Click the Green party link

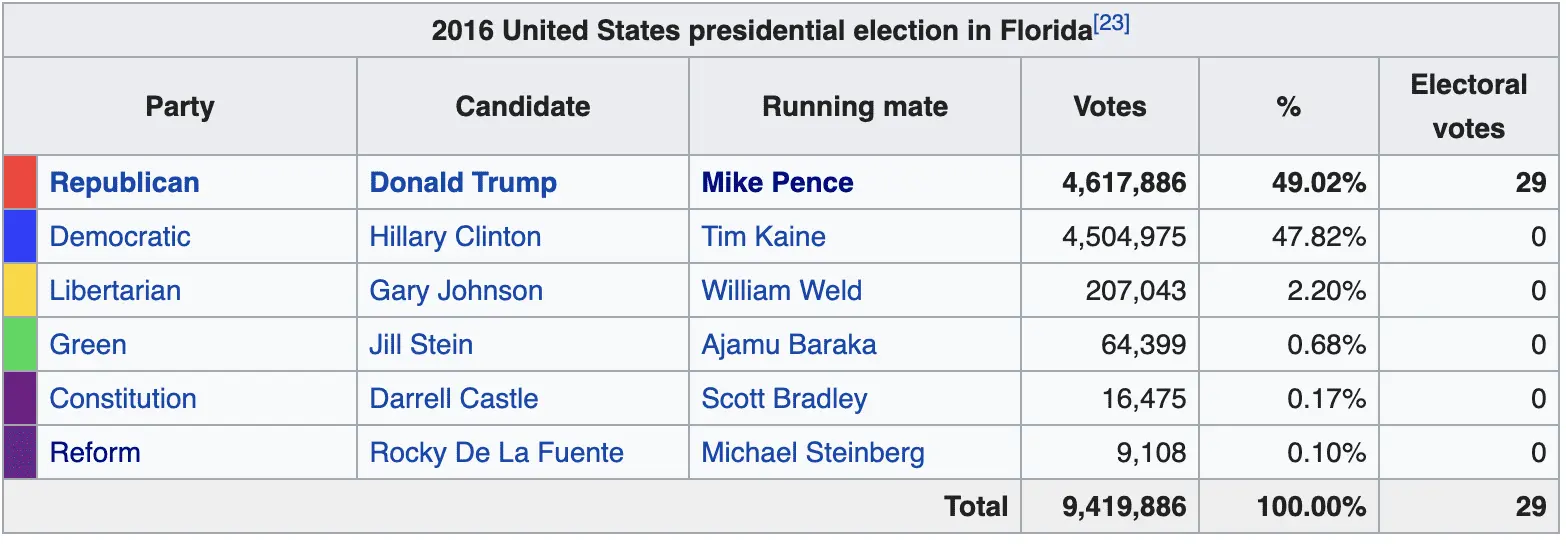click(x=88, y=345)
